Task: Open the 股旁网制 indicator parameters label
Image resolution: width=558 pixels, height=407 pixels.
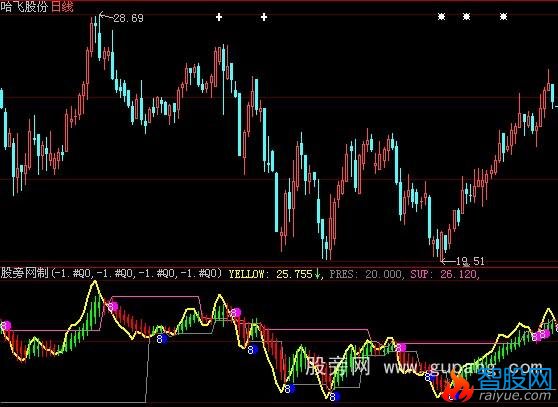Action: point(111,273)
